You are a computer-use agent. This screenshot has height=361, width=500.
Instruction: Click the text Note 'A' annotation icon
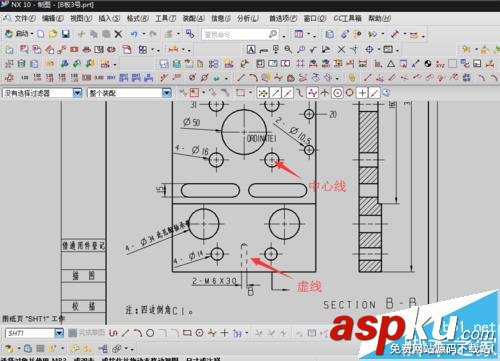(x=251, y=50)
